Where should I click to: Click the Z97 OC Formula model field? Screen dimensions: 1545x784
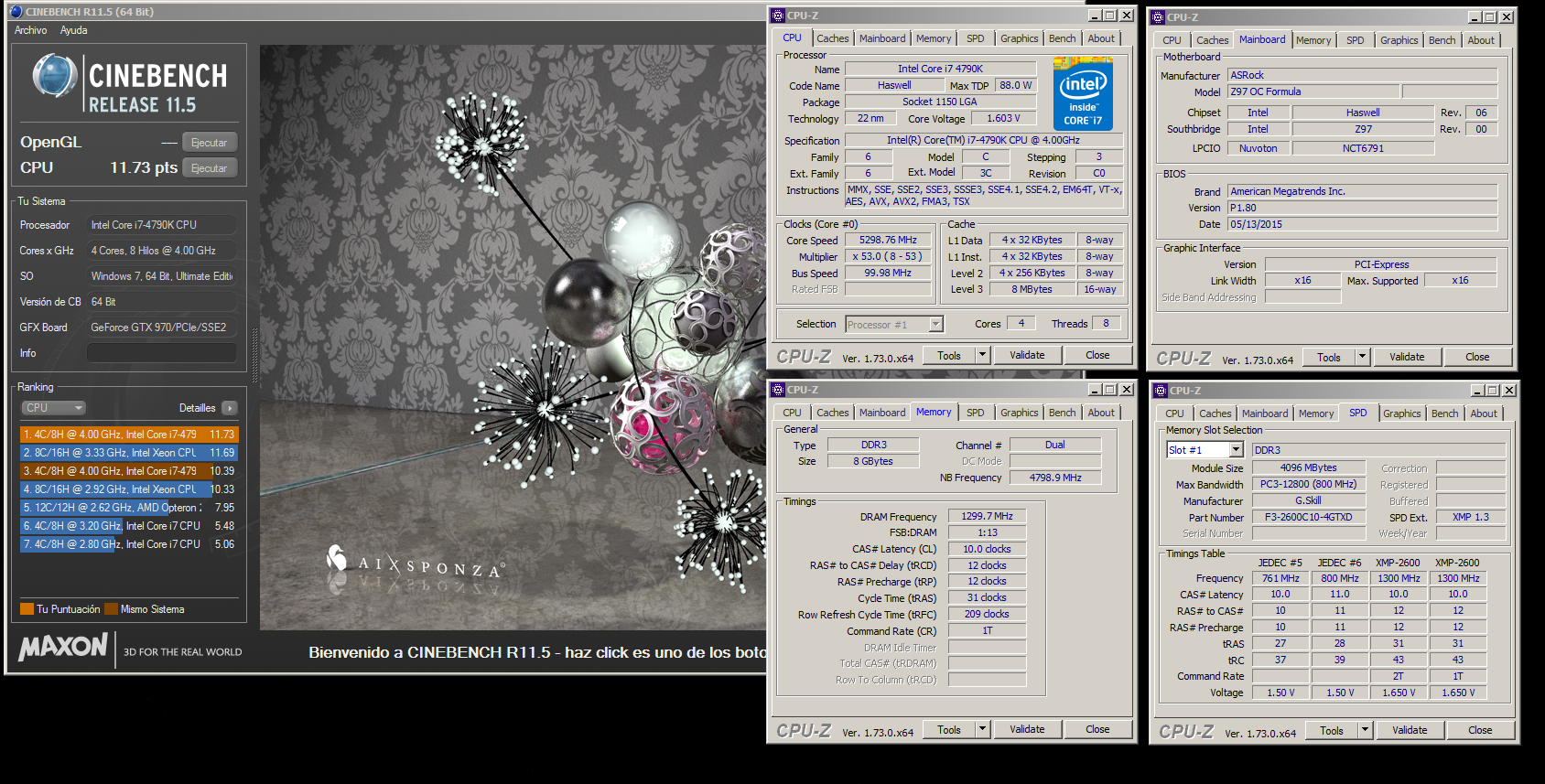coord(1313,92)
